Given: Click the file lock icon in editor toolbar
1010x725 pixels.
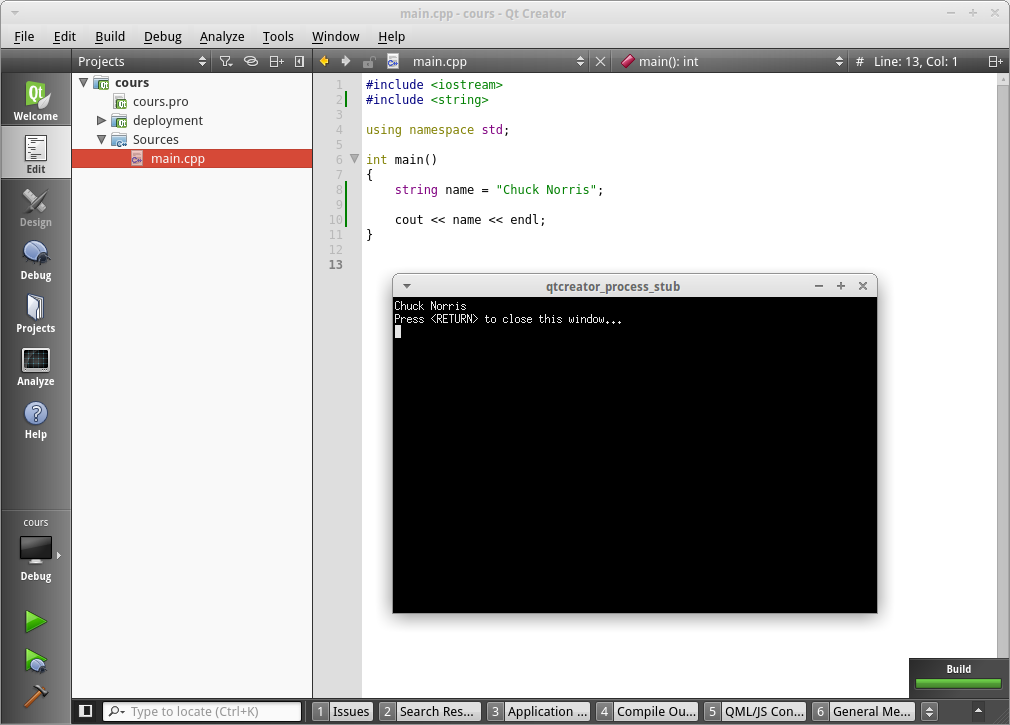Looking at the screenshot, I should point(369,62).
